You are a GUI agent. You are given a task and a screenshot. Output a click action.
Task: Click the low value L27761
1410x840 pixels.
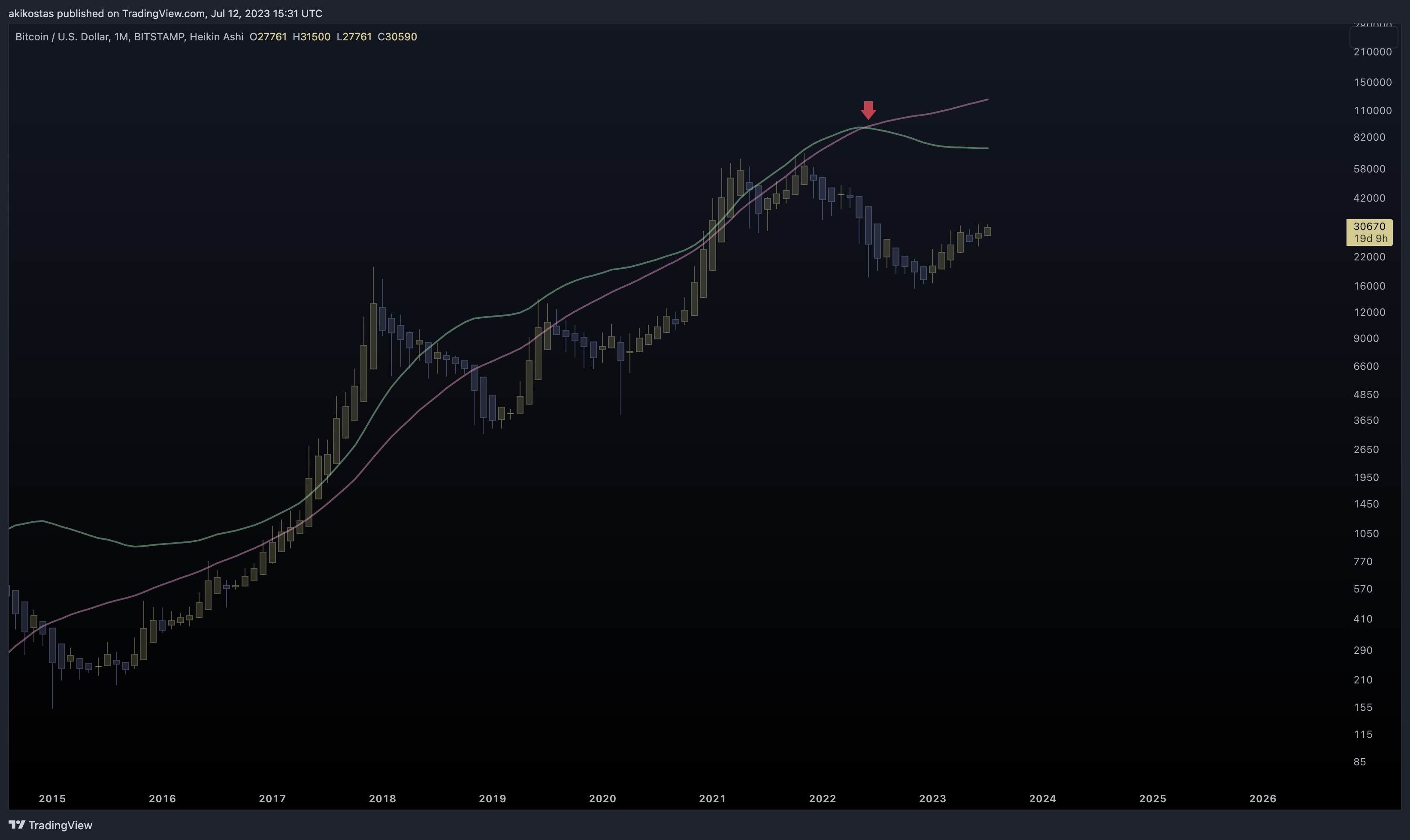(x=354, y=37)
